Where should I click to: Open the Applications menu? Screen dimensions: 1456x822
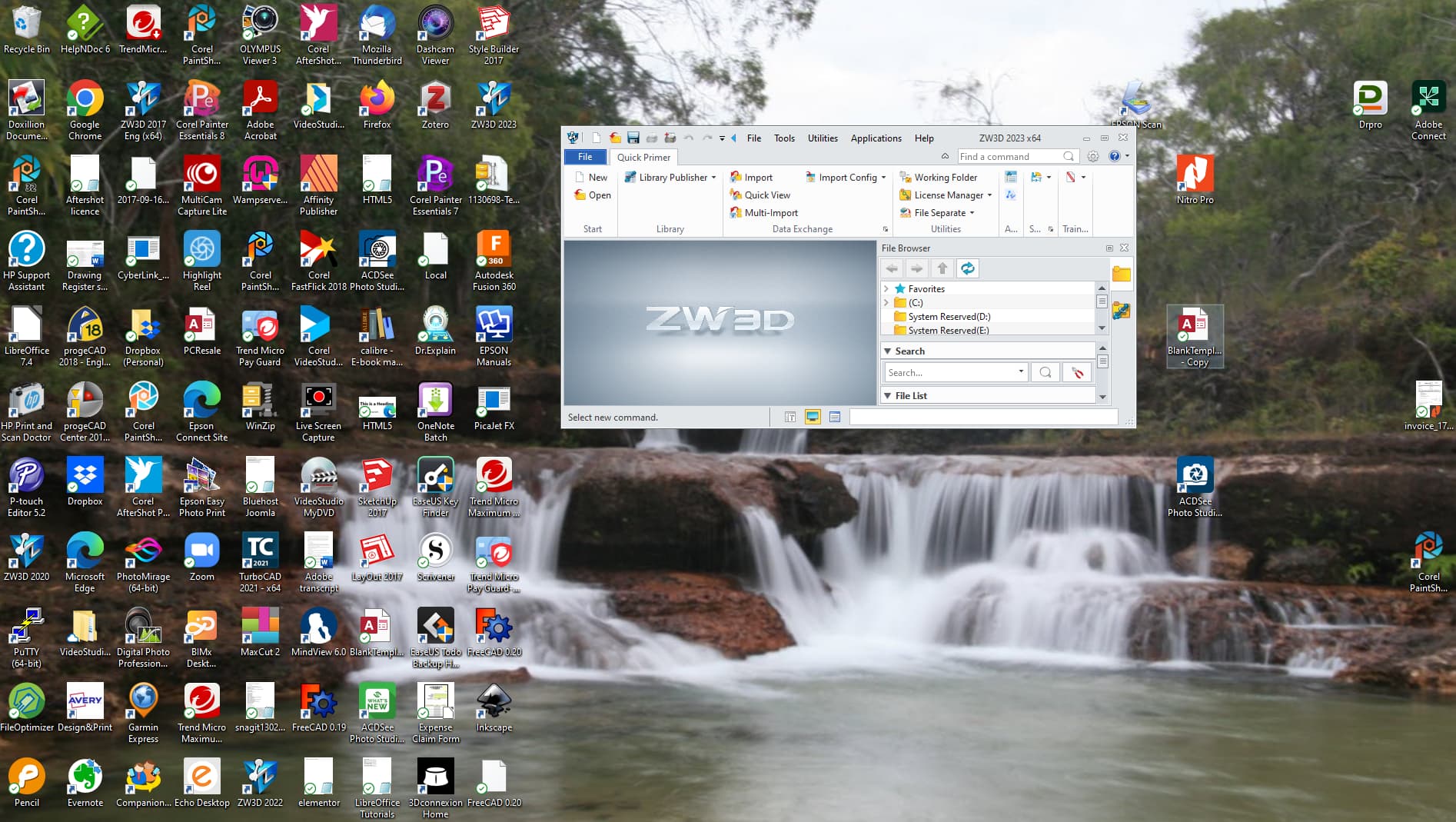(876, 138)
